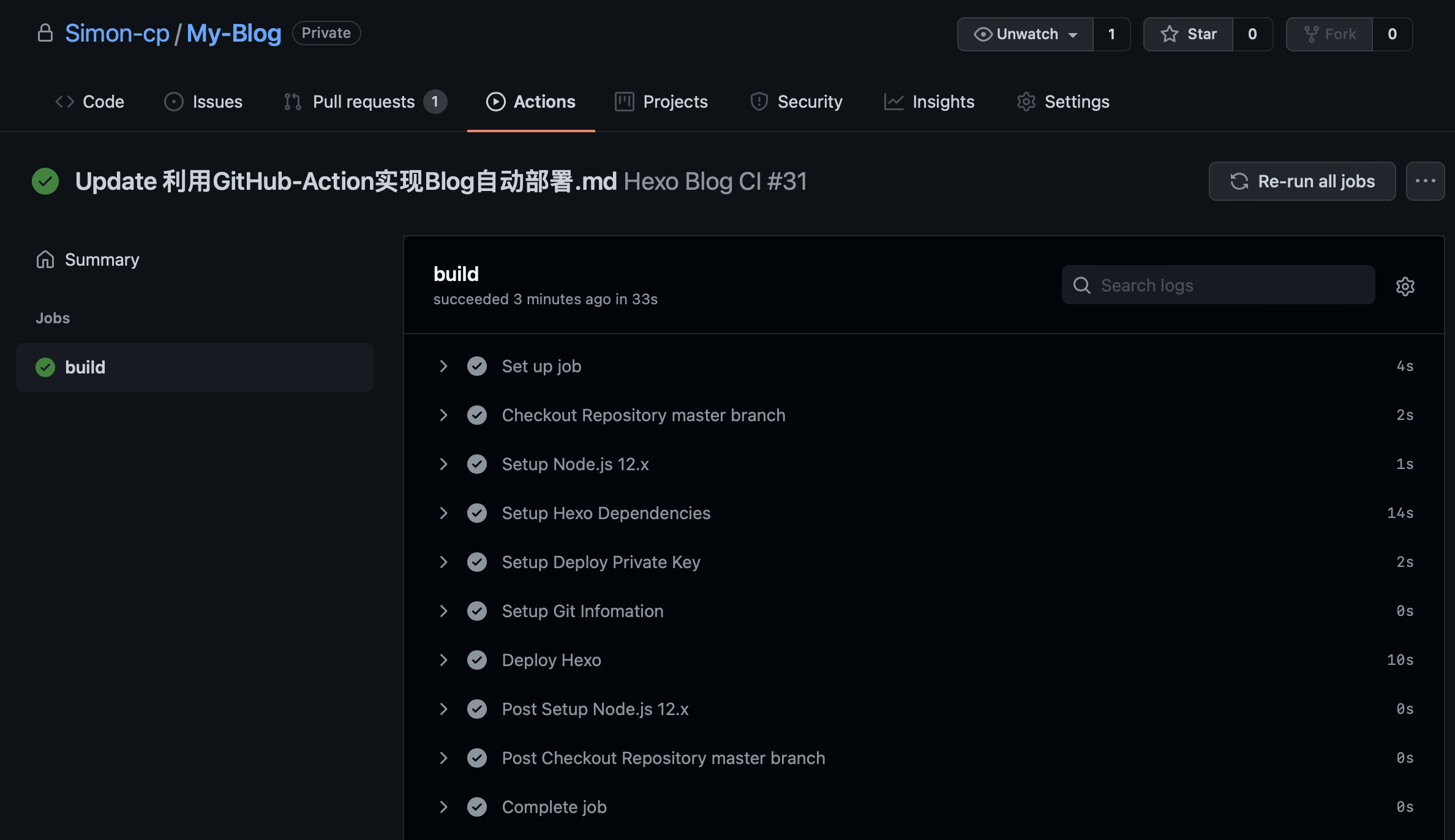Expand the Set up job step
Screen dimensions: 1455x840
pos(443,366)
